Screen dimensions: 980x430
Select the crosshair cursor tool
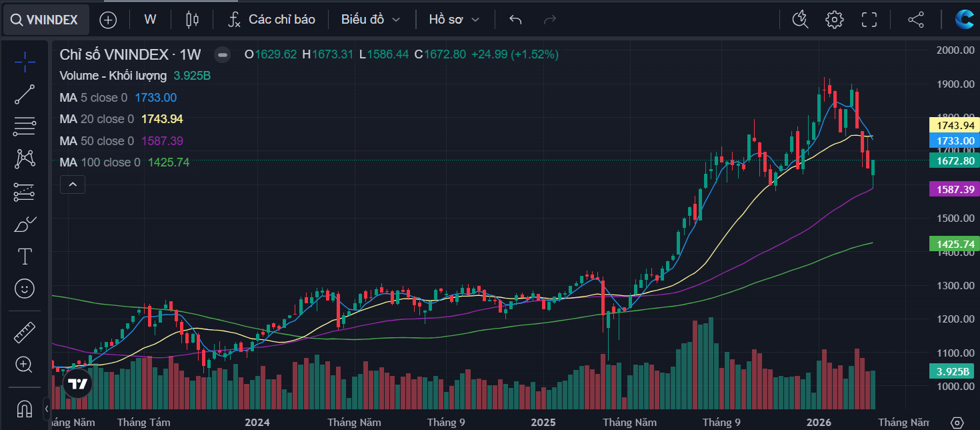tap(25, 61)
